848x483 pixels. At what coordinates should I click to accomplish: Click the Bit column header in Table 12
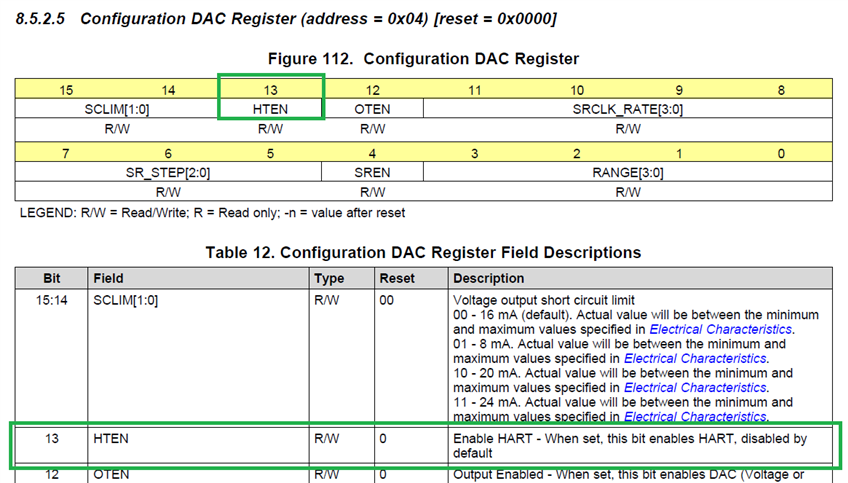coord(52,278)
